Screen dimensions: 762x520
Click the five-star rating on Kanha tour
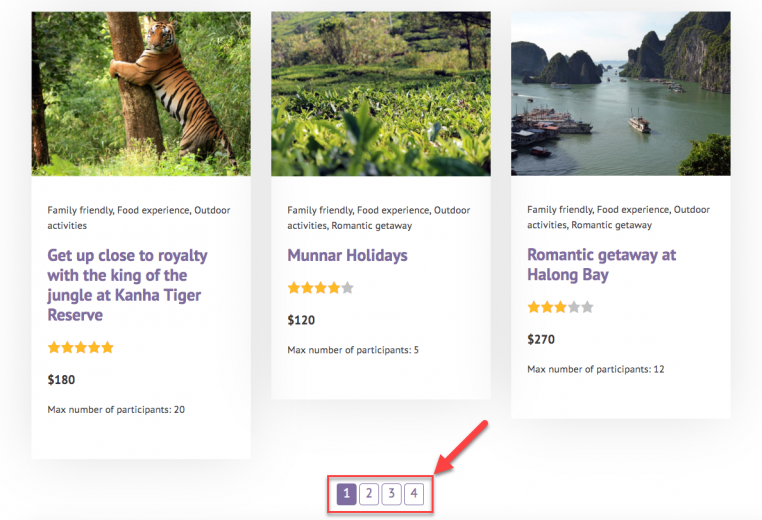click(x=81, y=348)
